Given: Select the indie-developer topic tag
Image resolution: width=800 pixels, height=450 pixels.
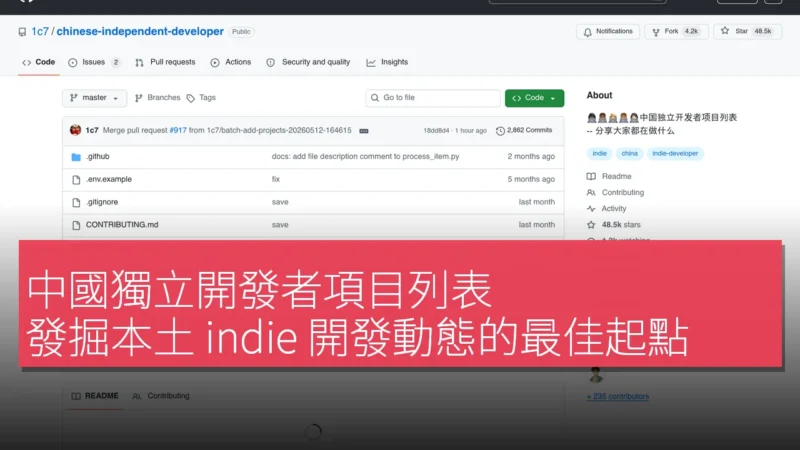Looking at the screenshot, I should click(675, 154).
